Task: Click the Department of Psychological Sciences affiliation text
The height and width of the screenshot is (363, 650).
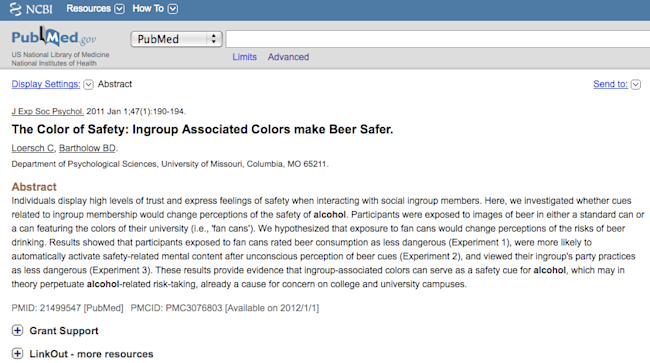Action: 170,164
